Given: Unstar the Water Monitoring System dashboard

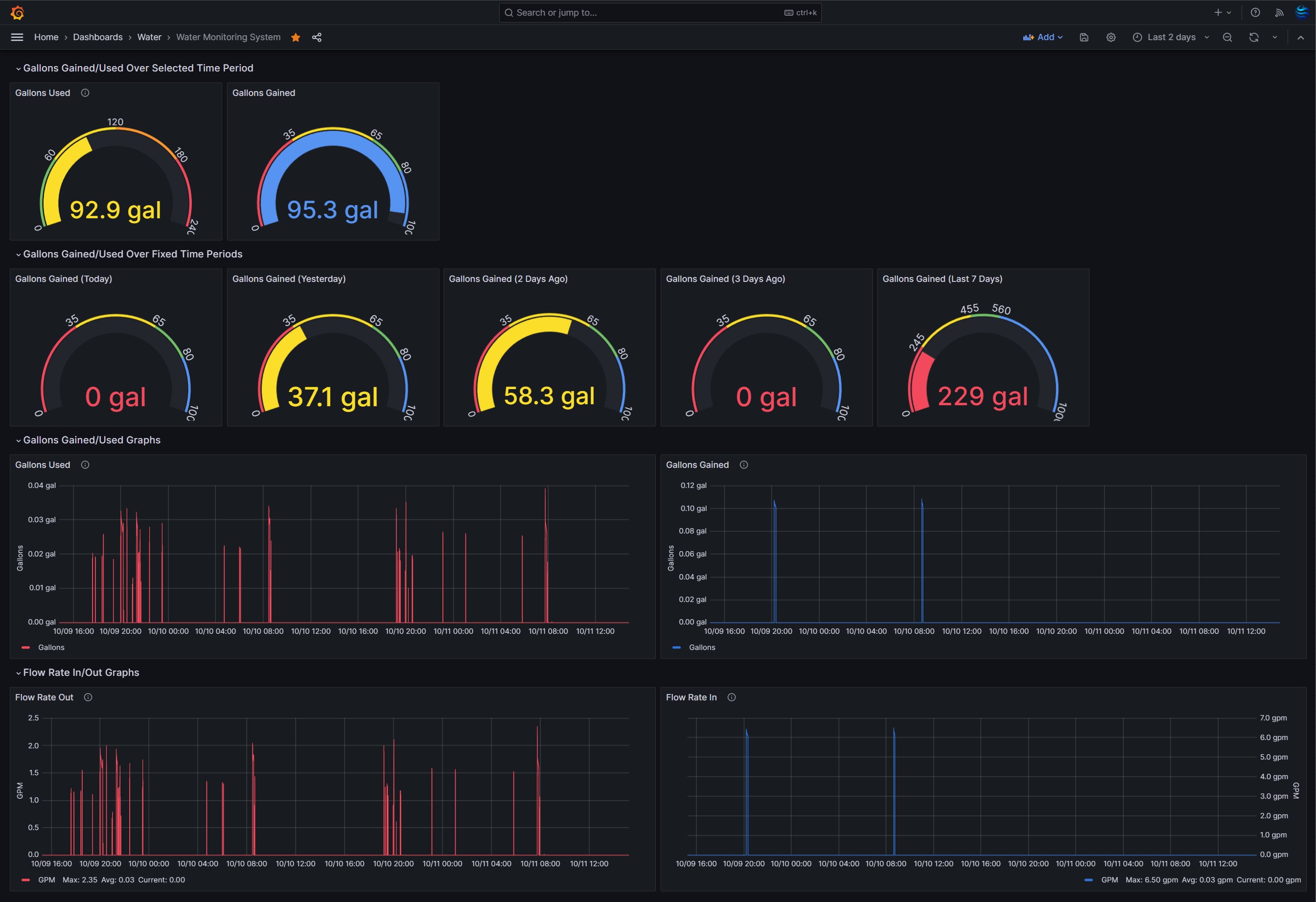Looking at the screenshot, I should [x=296, y=37].
